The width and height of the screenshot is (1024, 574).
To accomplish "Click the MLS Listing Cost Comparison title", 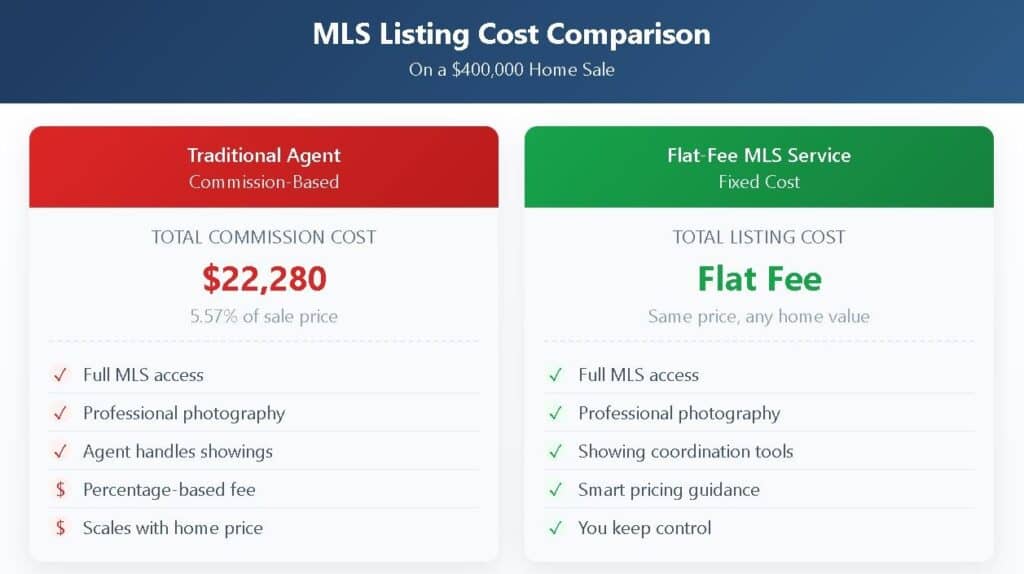I will (512, 34).
